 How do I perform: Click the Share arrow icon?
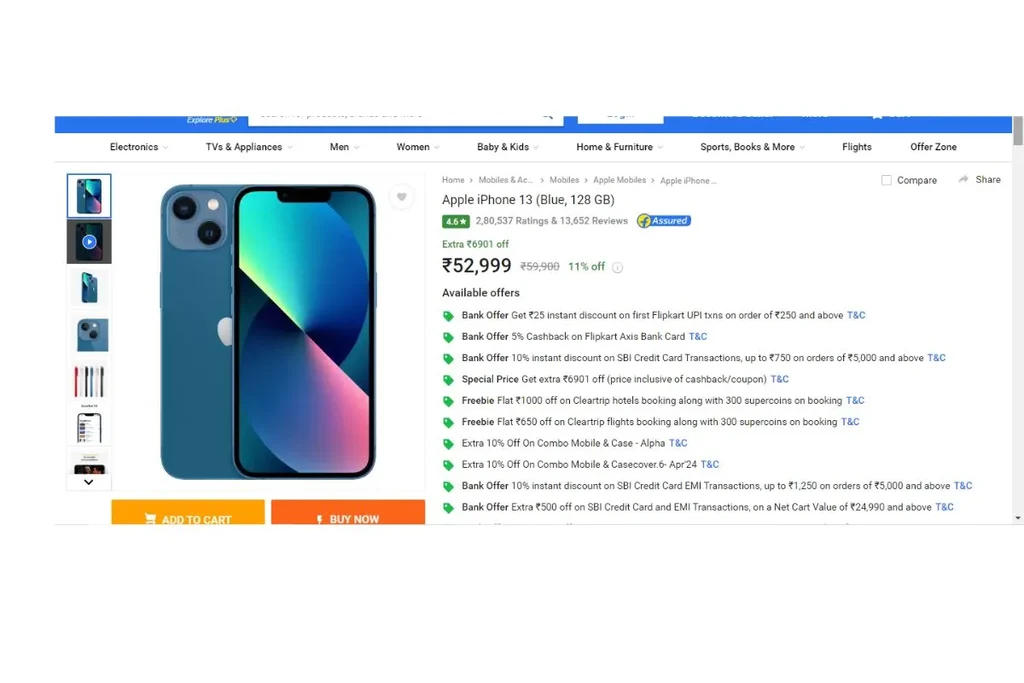click(x=963, y=179)
